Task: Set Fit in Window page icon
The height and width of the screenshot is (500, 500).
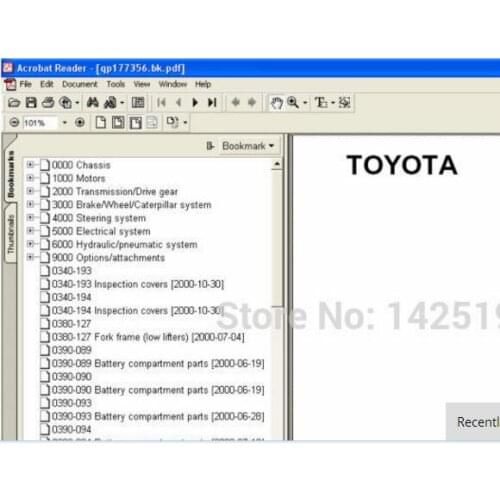Action: 118,122
